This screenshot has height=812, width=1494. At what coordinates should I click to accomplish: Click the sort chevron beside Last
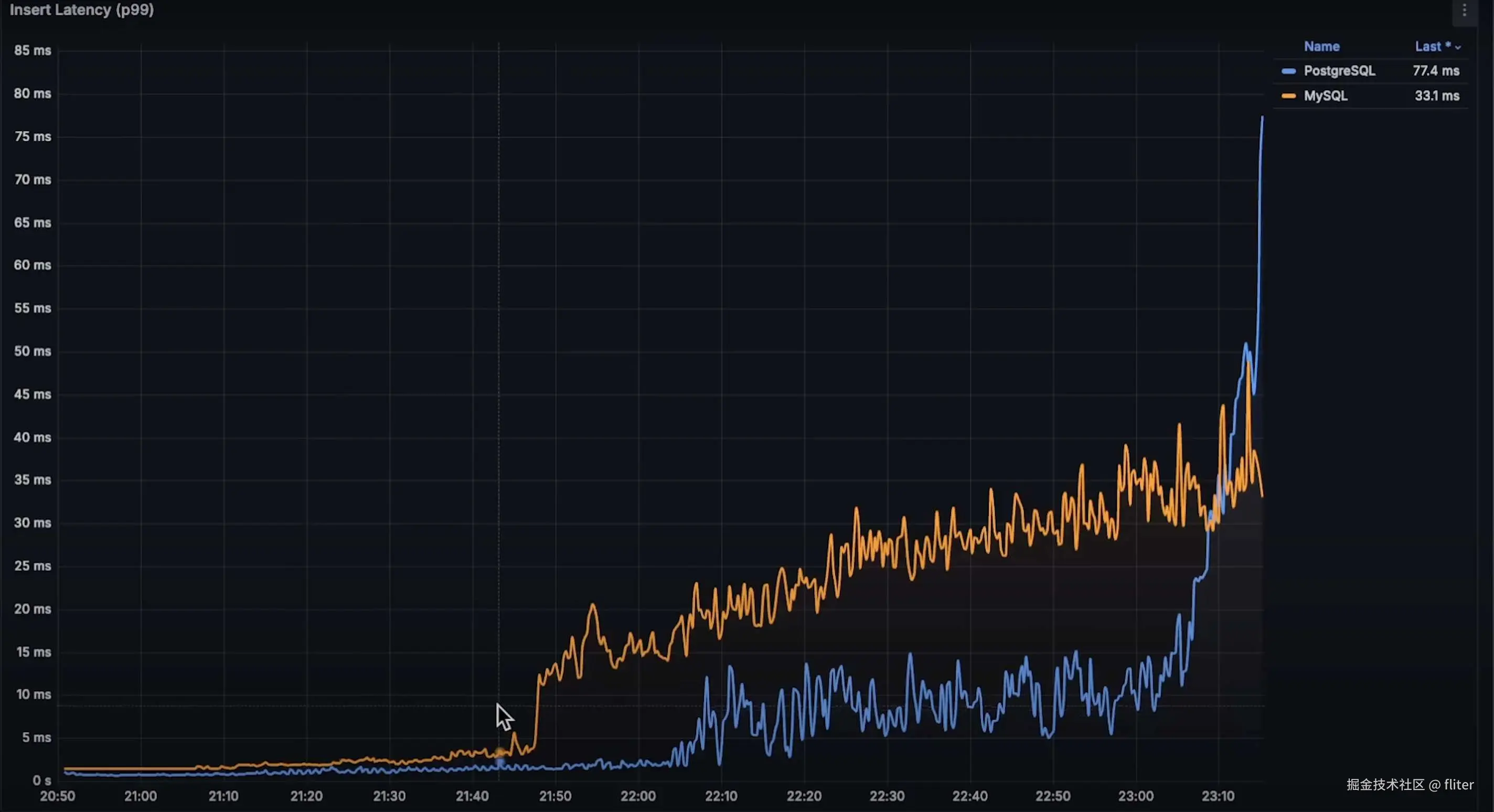(1457, 48)
